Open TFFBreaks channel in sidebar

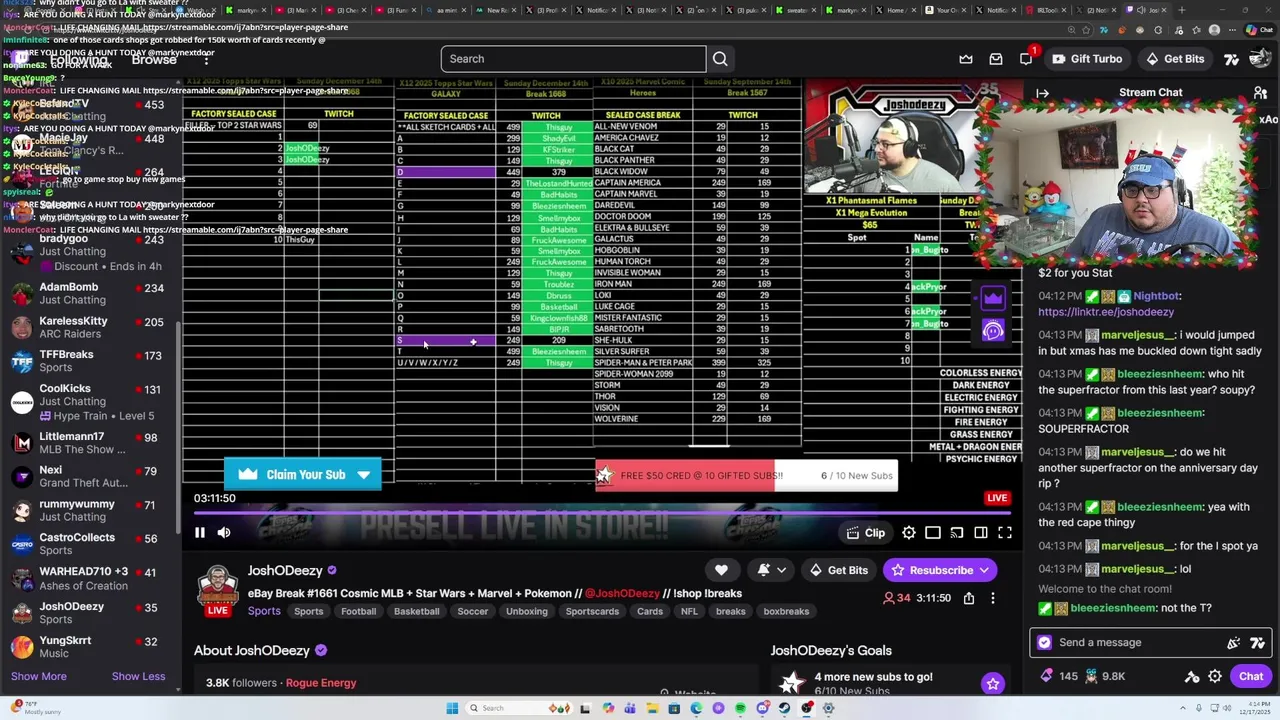click(90, 361)
